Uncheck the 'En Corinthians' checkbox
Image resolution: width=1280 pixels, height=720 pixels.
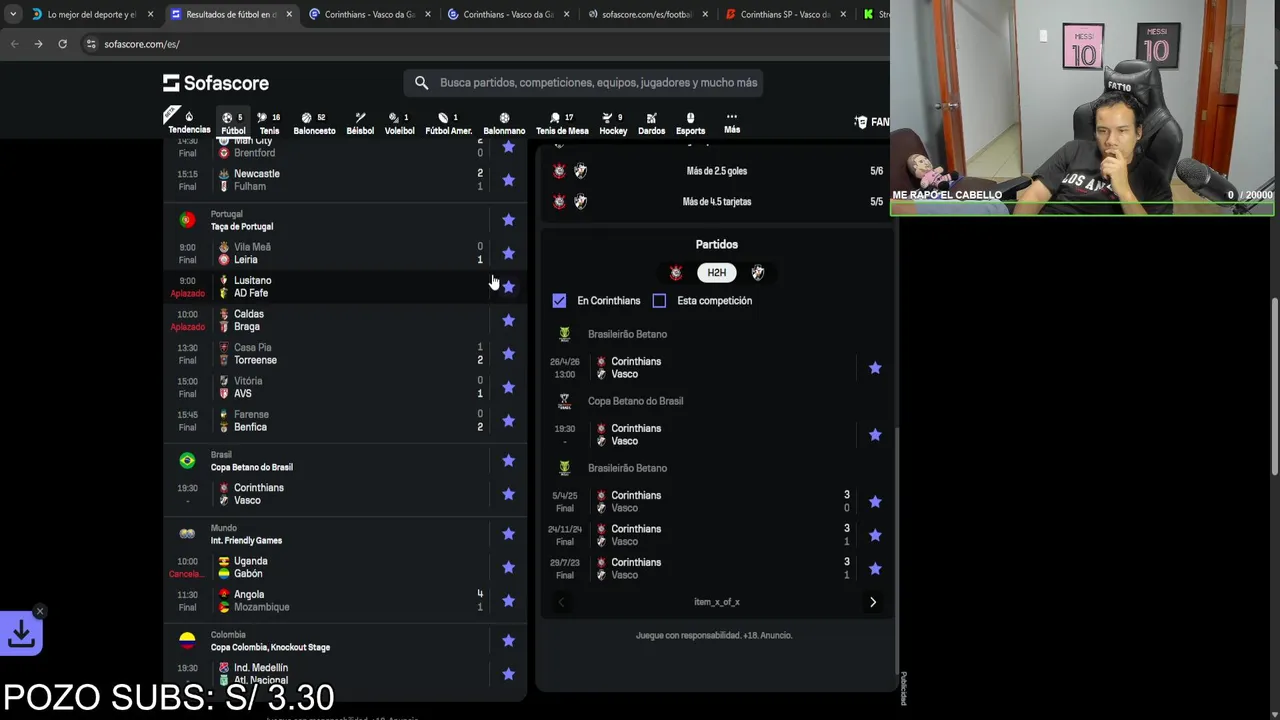click(x=559, y=301)
